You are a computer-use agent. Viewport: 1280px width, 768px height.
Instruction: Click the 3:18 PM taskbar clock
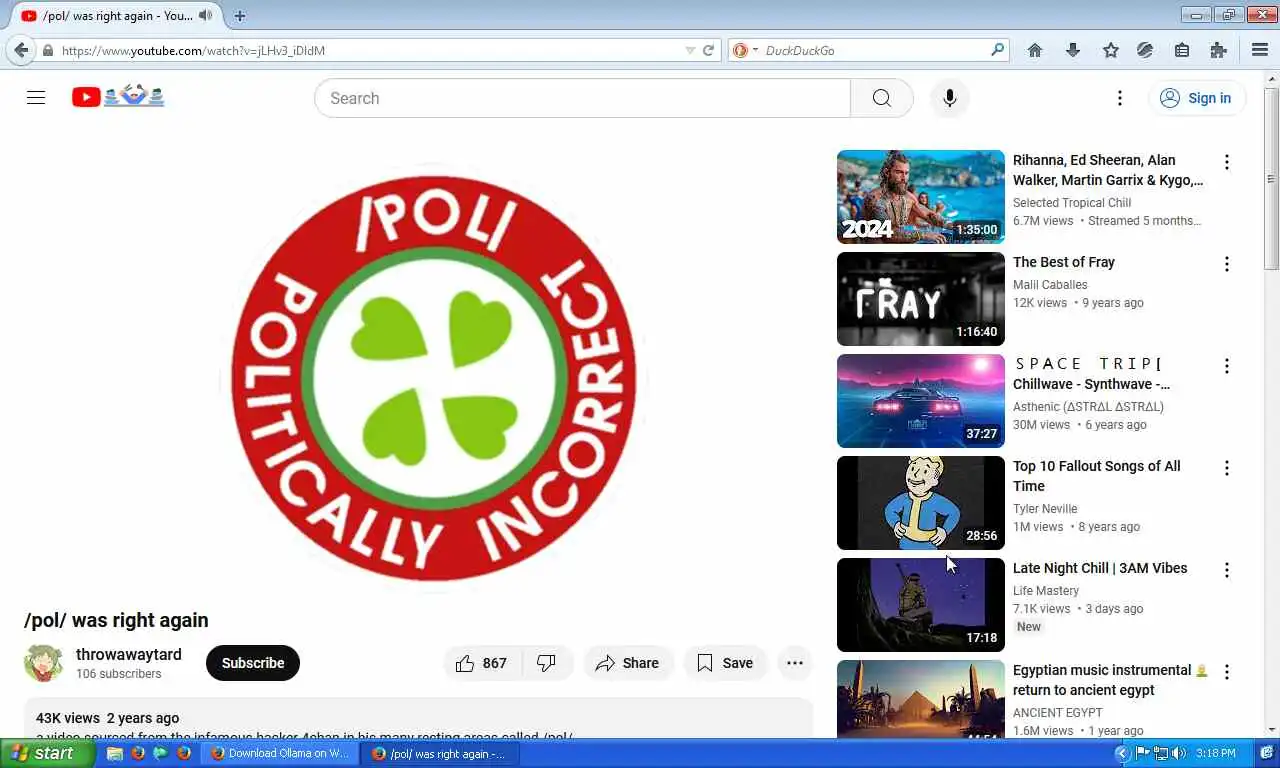(1215, 753)
